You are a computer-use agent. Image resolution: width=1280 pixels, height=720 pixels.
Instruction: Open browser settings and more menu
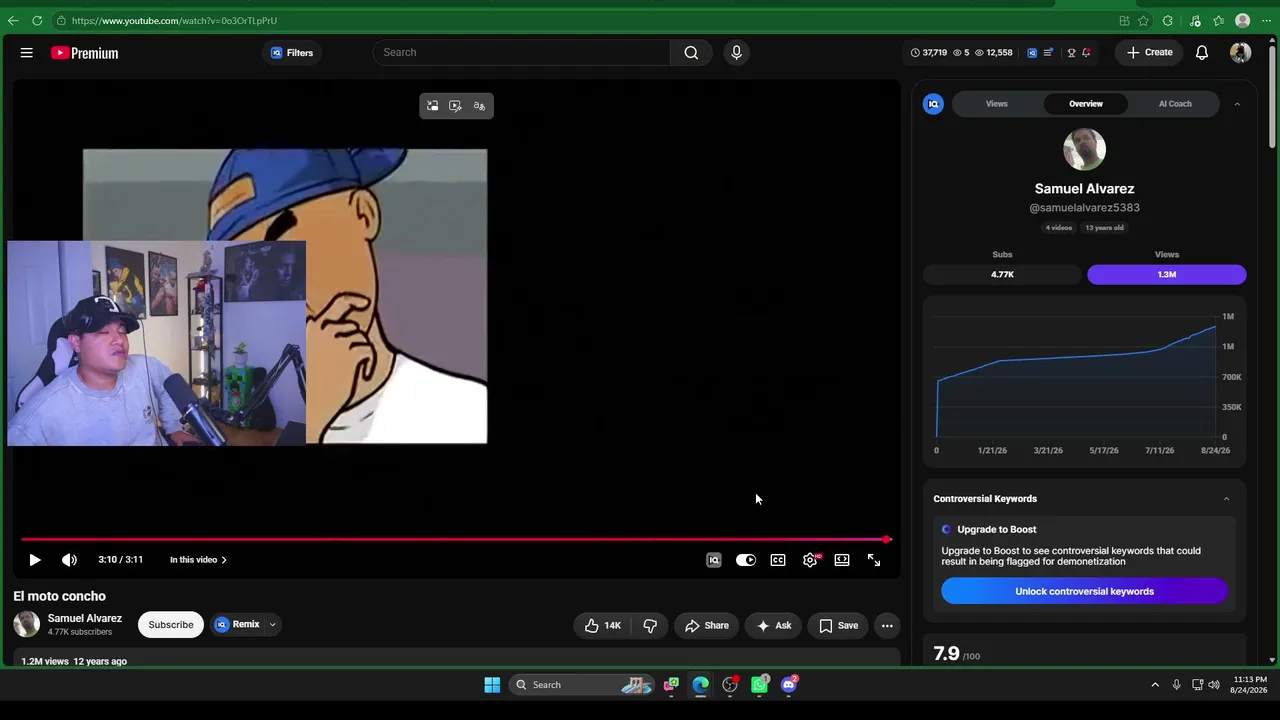tap(1266, 20)
